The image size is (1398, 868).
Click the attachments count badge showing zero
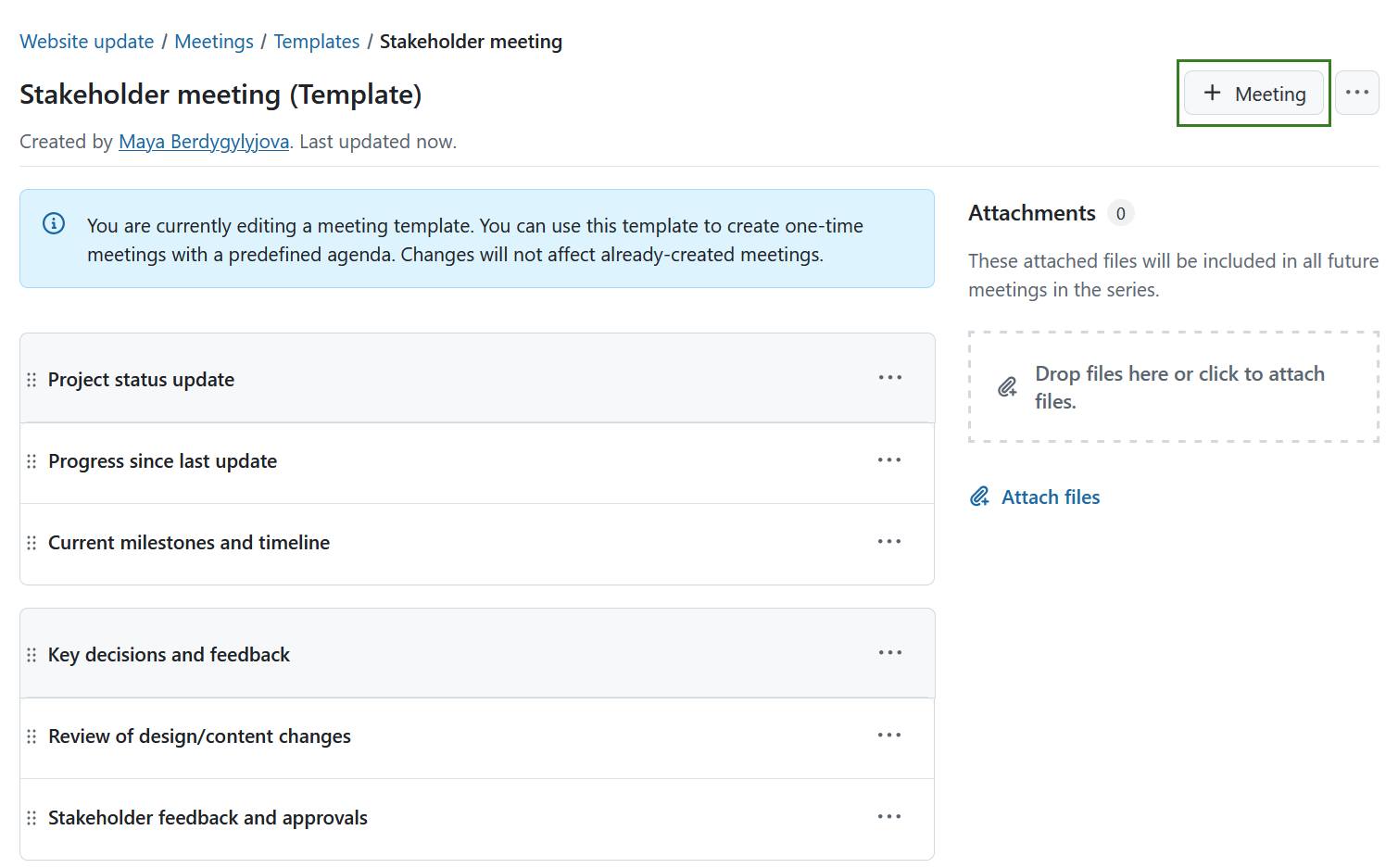(1121, 213)
